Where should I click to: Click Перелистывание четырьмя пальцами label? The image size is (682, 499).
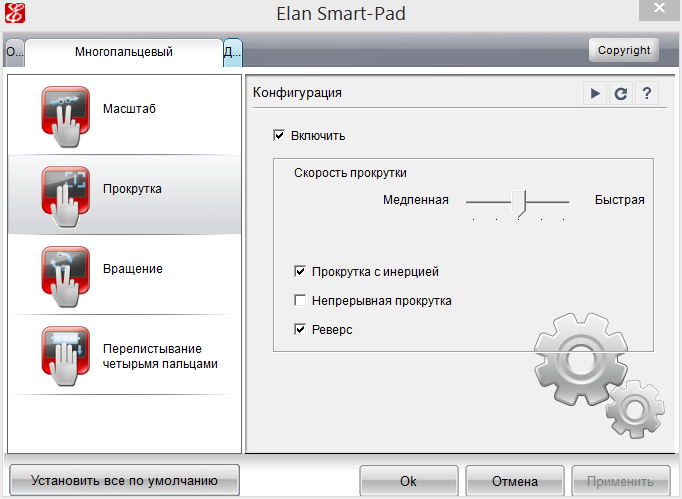[160, 356]
